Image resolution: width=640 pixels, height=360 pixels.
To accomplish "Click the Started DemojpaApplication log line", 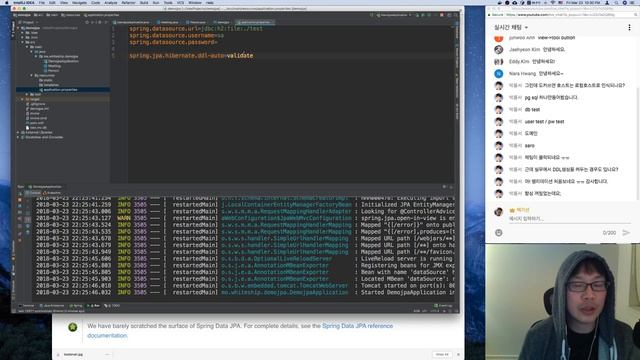I will tap(245, 292).
